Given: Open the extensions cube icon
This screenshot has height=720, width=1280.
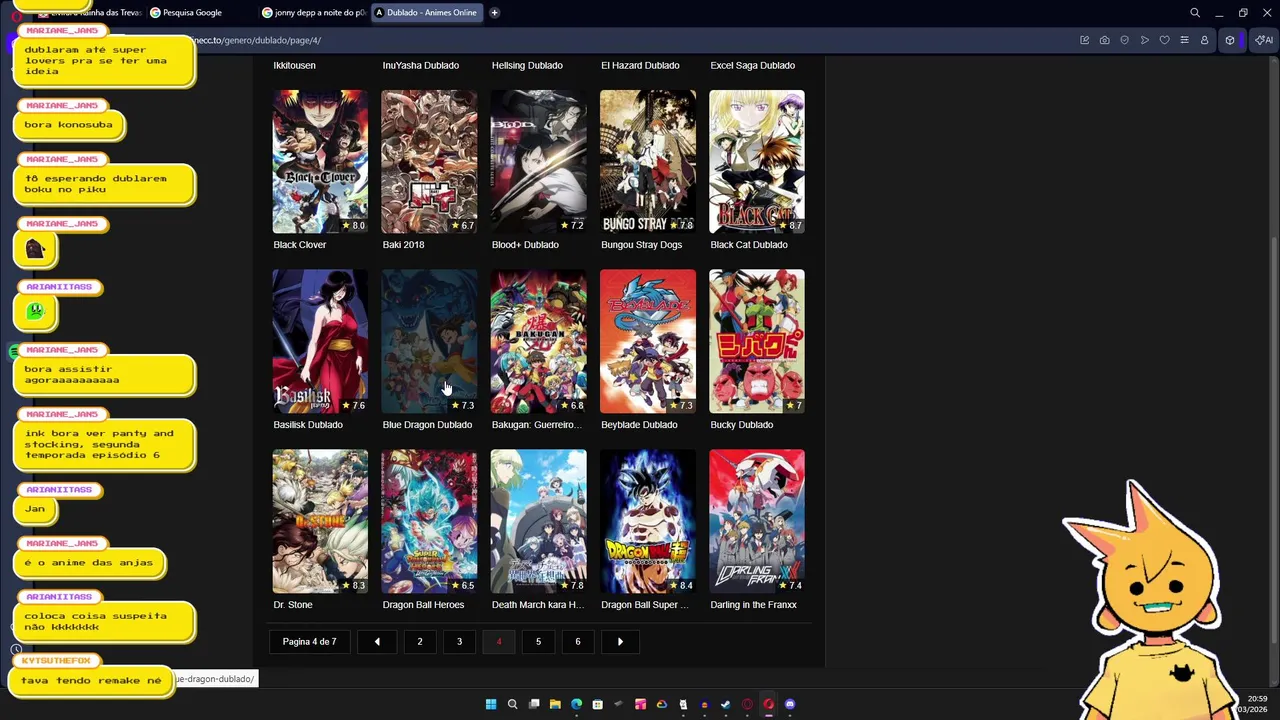Looking at the screenshot, I should 1230,40.
